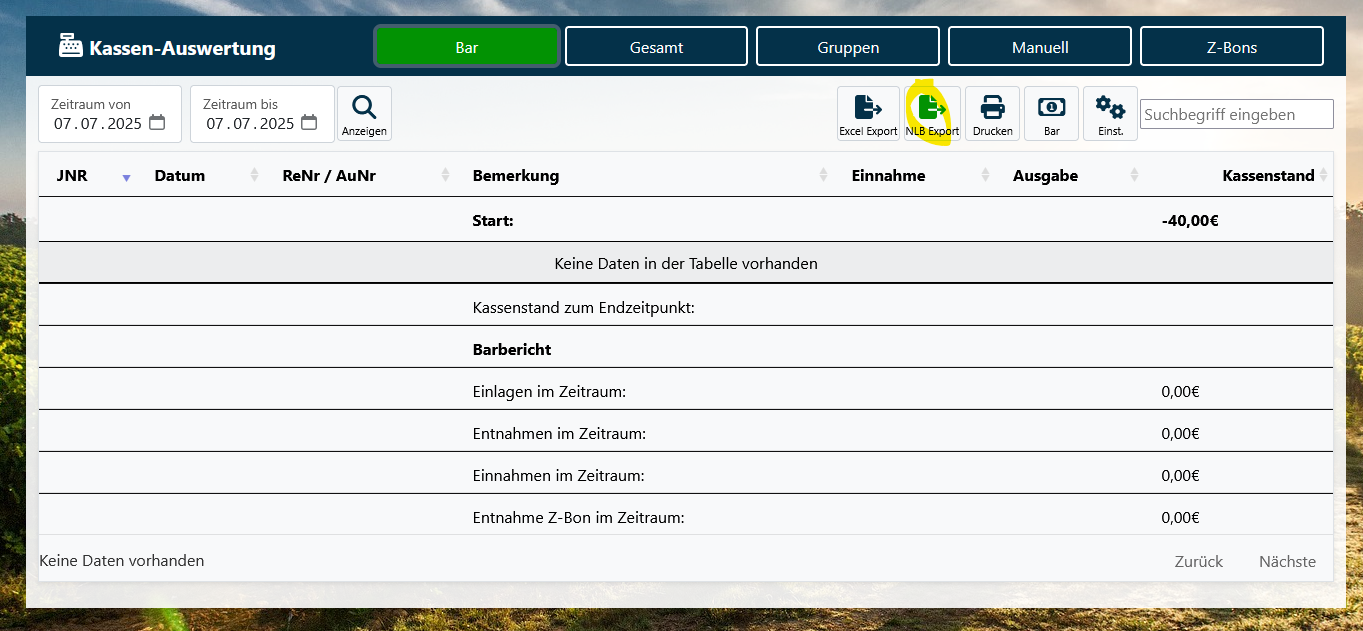Switch to the Gruppen tab

click(847, 47)
